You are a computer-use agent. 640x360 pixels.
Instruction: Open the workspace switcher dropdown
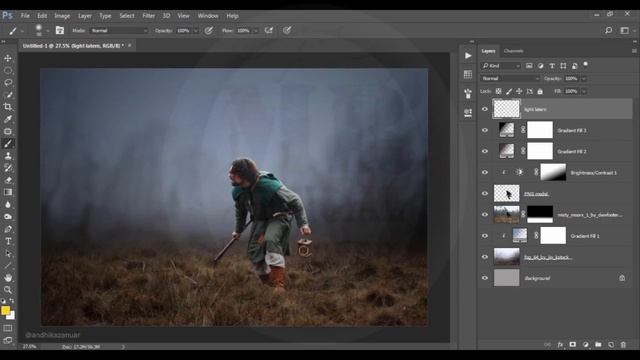coord(626,30)
